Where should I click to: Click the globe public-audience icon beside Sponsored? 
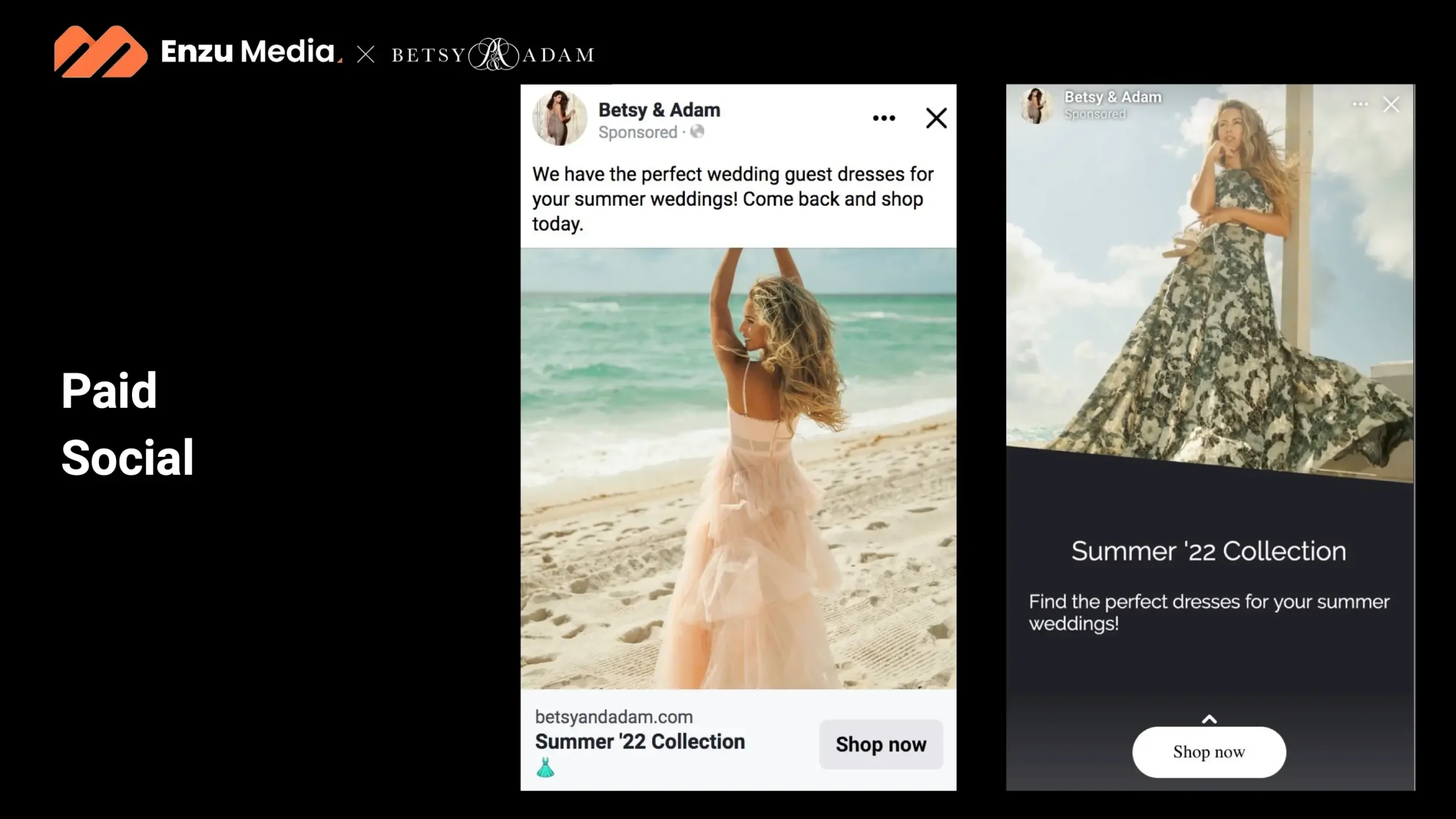point(697,132)
